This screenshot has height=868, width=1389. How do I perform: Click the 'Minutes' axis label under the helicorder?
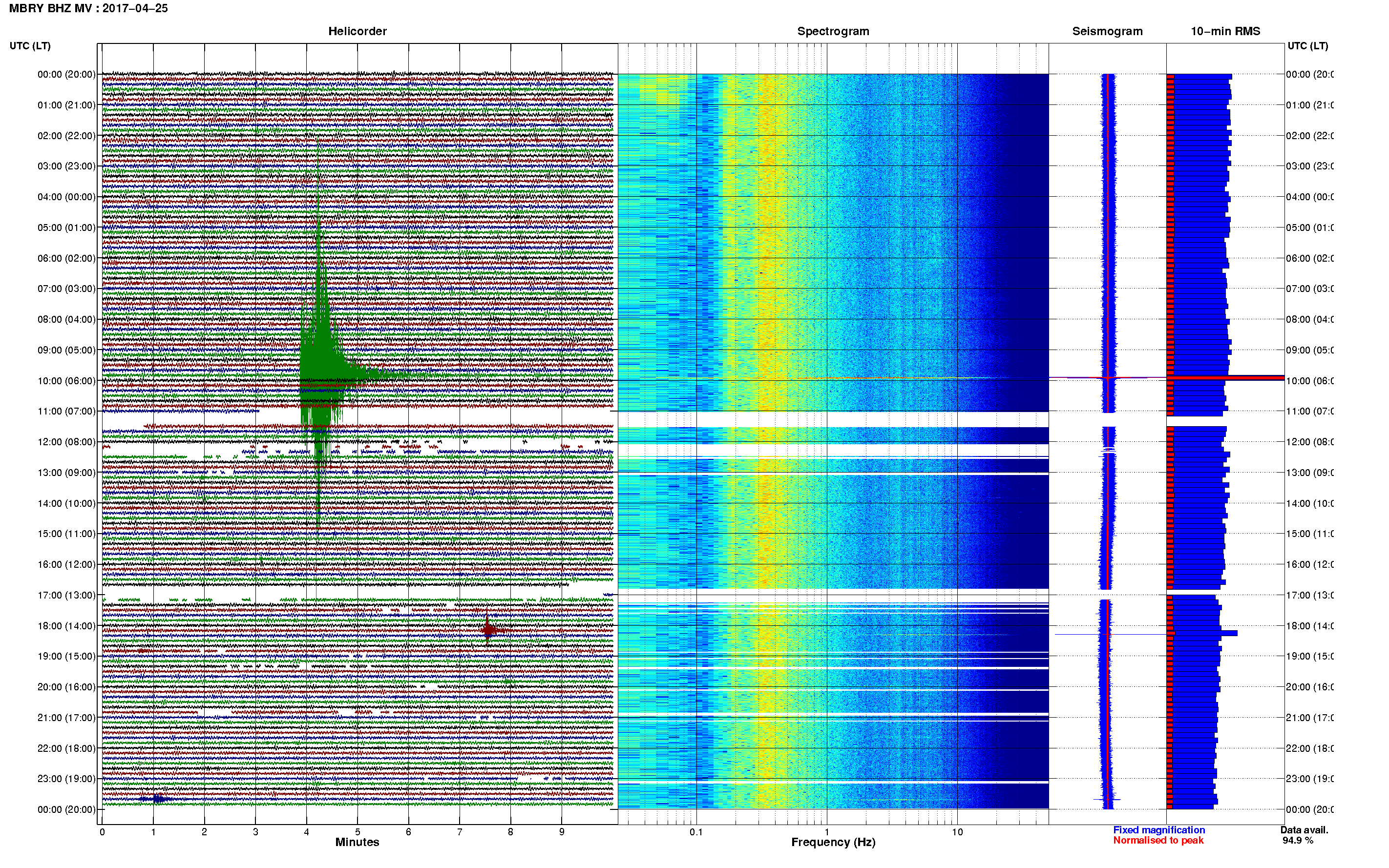357,842
